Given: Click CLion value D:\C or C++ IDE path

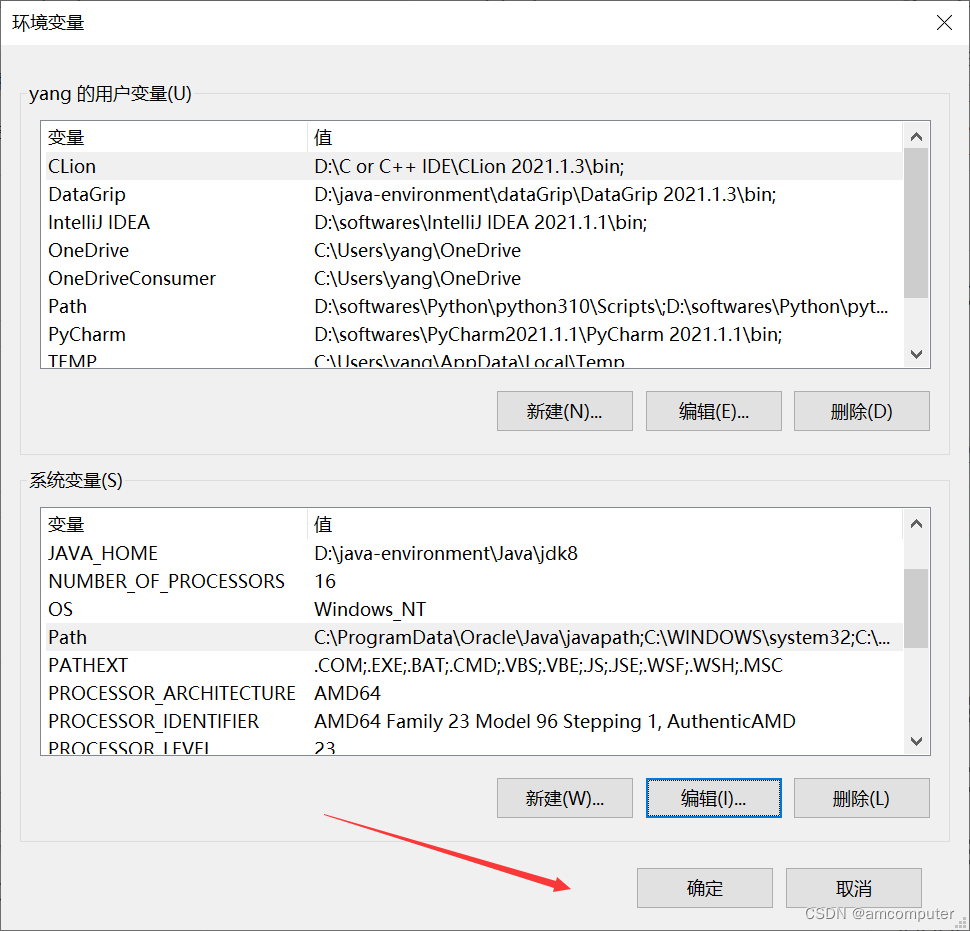Looking at the screenshot, I should pos(469,166).
